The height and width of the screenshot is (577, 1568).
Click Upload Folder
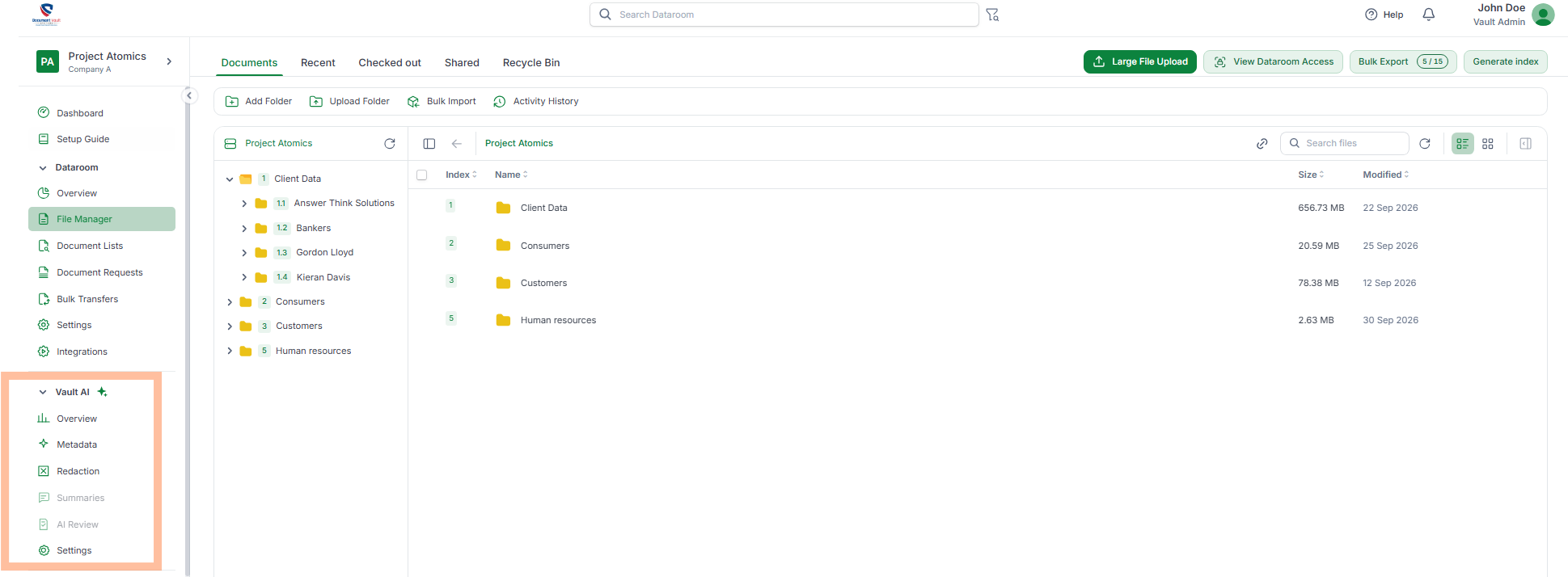[349, 101]
